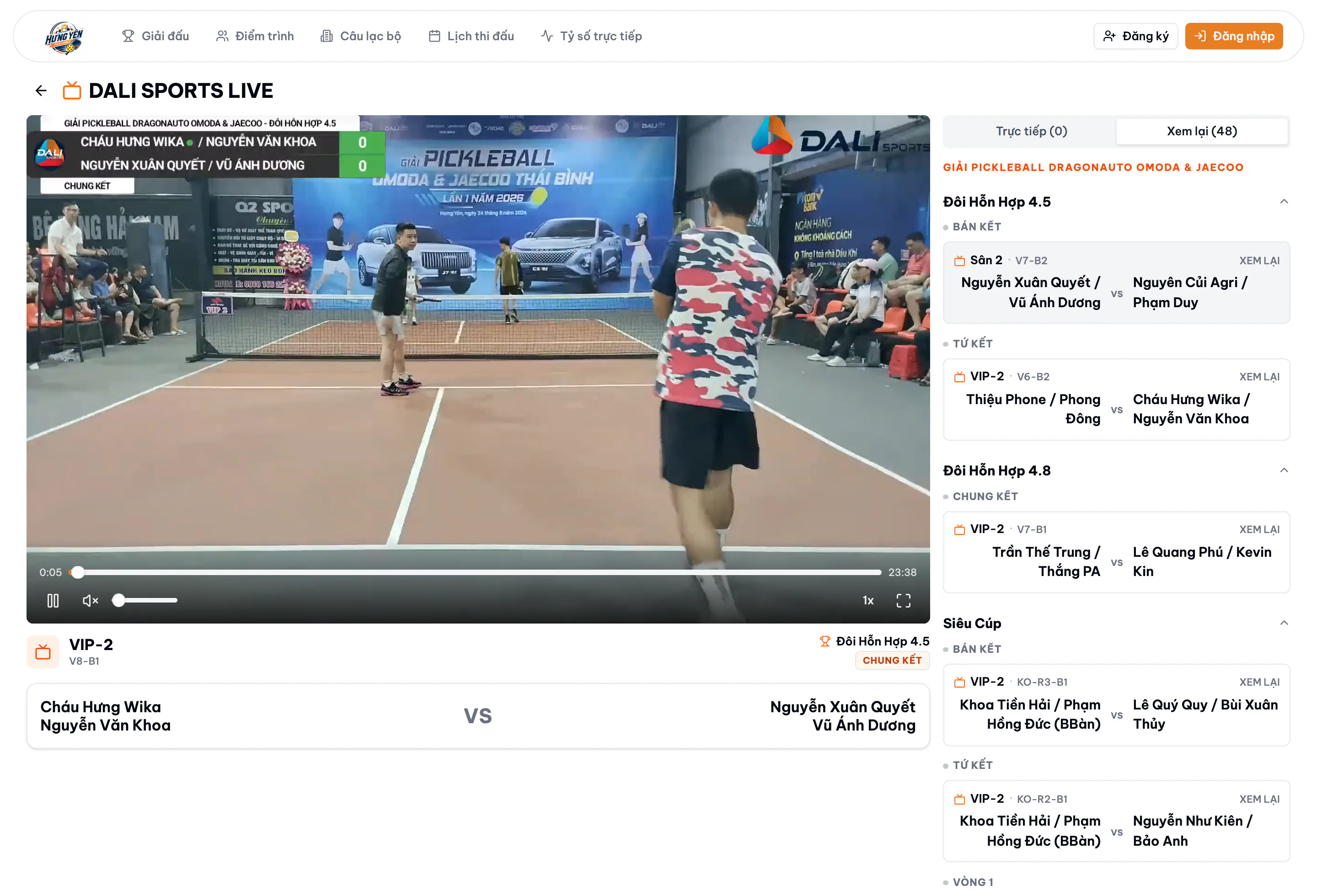The image size is (1317, 896).
Task: Click the V8-B1 match code under VIP-2
Action: coord(84,661)
